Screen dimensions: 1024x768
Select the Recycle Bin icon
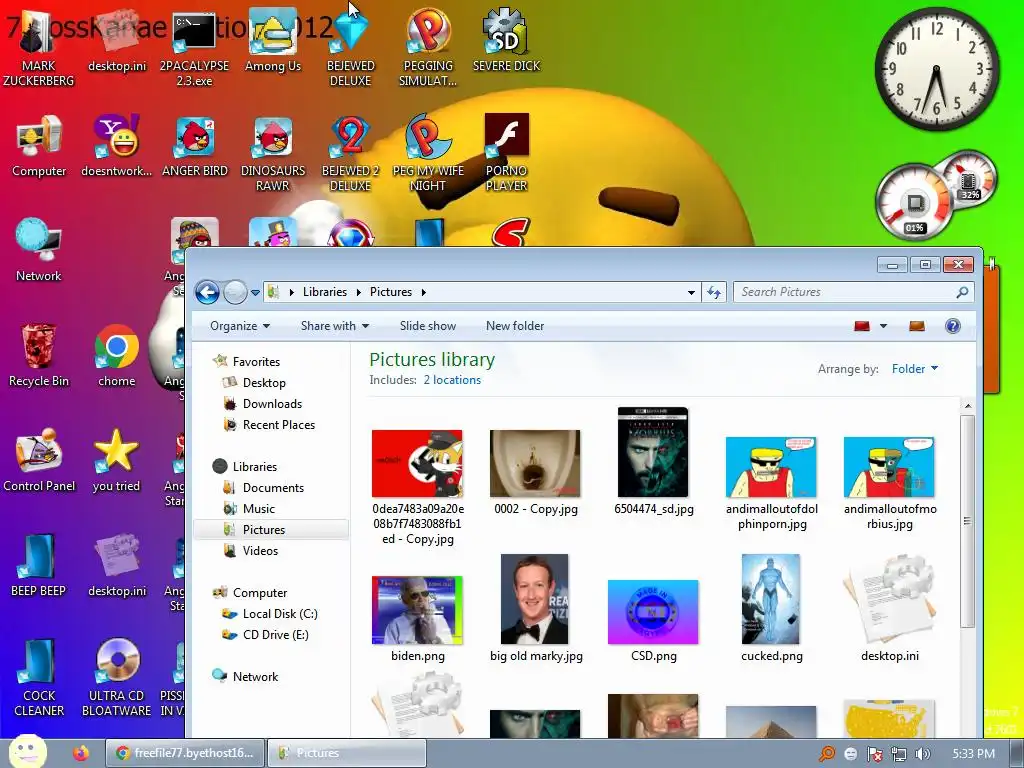click(39, 357)
